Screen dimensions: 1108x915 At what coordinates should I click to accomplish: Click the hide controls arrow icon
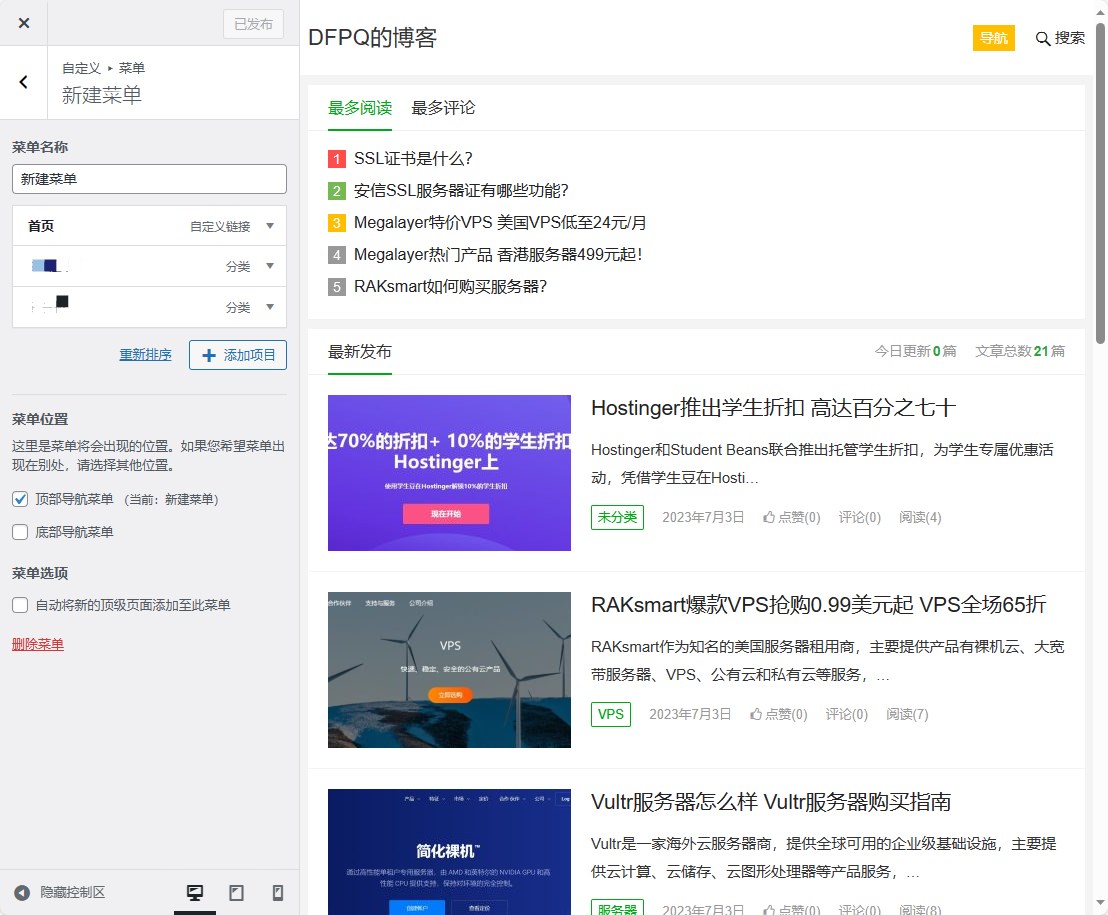point(22,893)
